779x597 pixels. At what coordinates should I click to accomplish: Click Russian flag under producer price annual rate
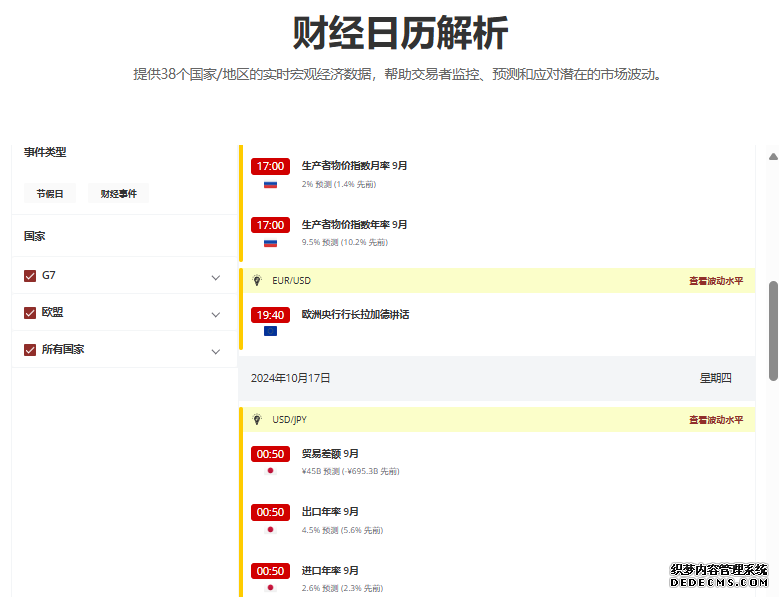click(x=270, y=243)
